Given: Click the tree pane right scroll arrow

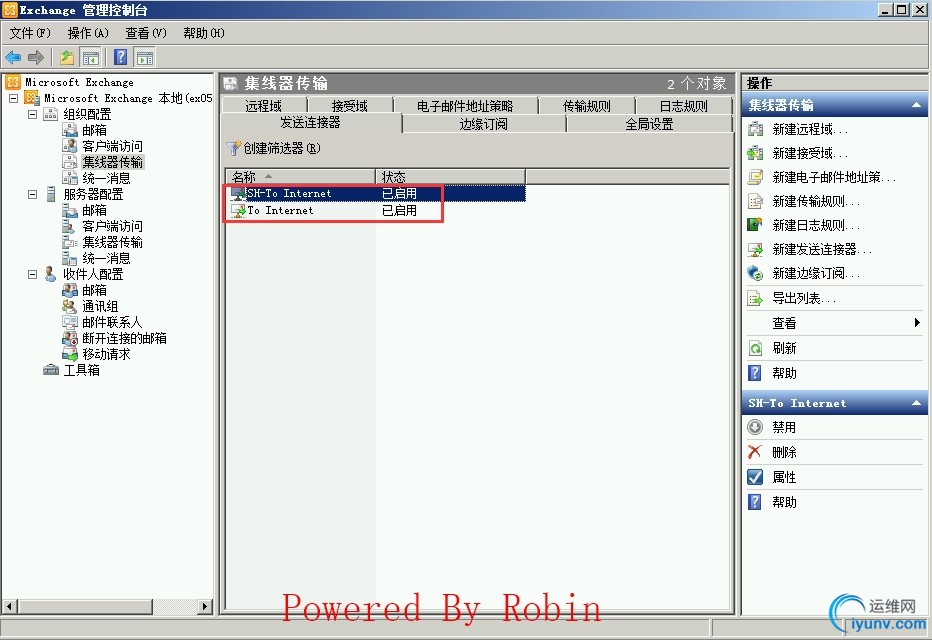Looking at the screenshot, I should click(205, 607).
